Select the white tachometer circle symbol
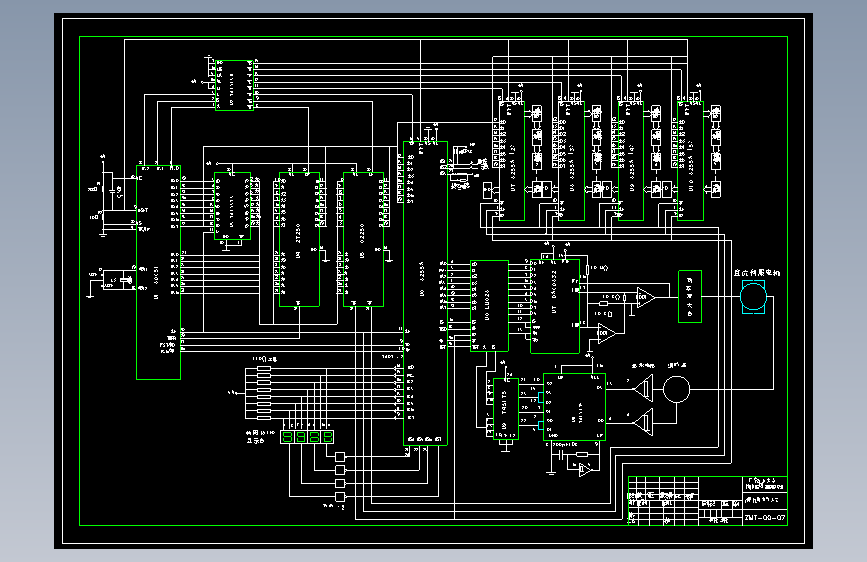867x562 pixels. click(676, 389)
